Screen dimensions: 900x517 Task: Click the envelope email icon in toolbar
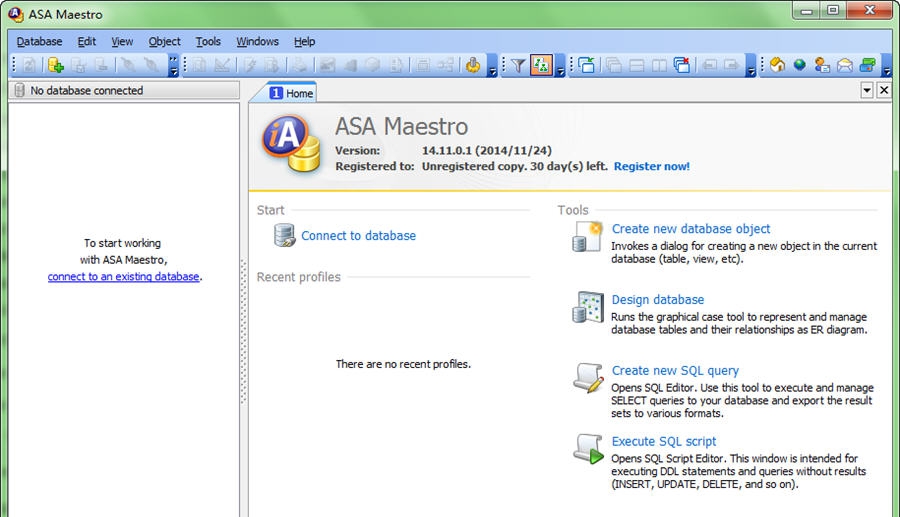point(844,66)
